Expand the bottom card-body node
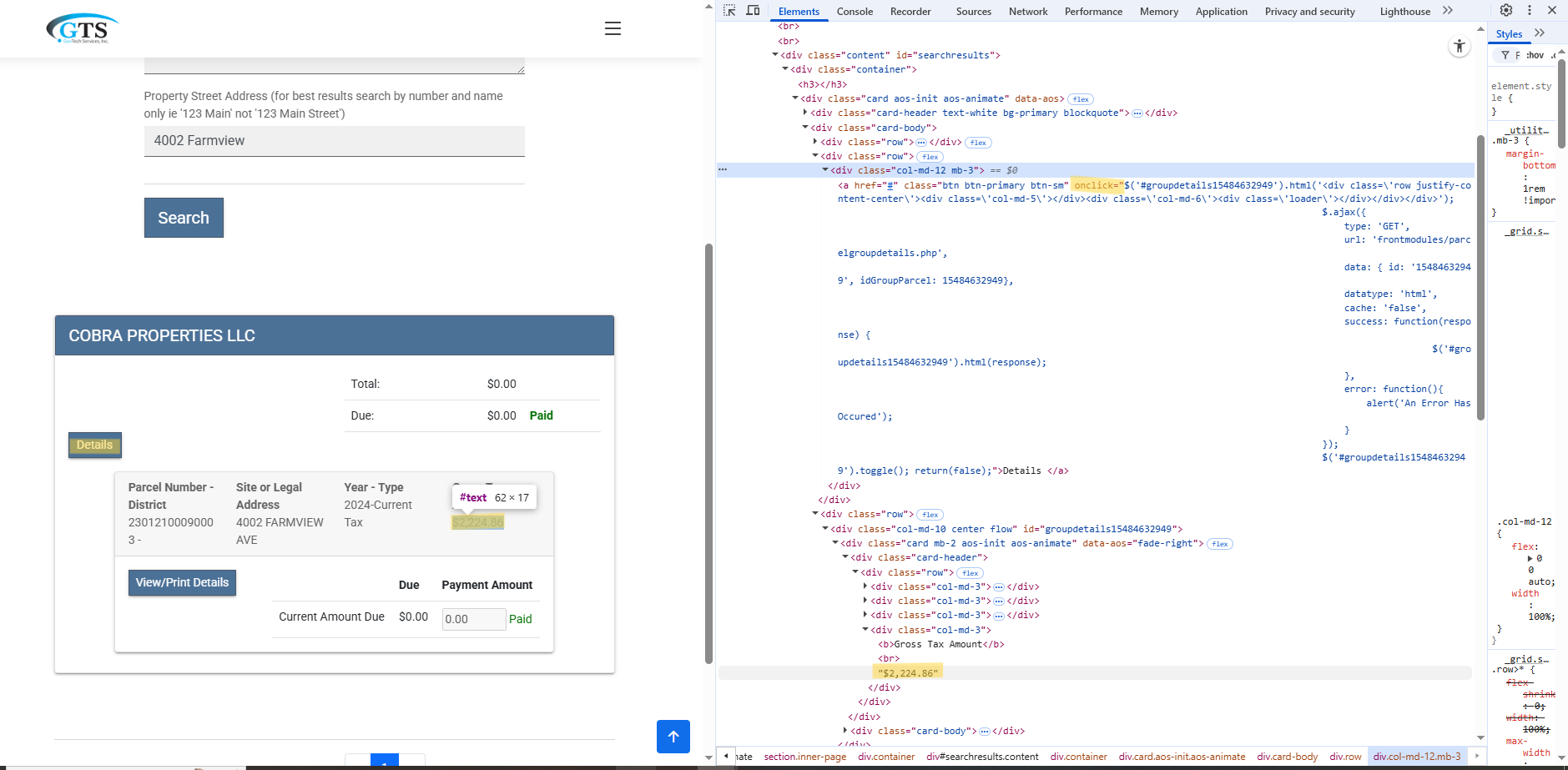Screen dimensions: 1568x770 [x=845, y=731]
